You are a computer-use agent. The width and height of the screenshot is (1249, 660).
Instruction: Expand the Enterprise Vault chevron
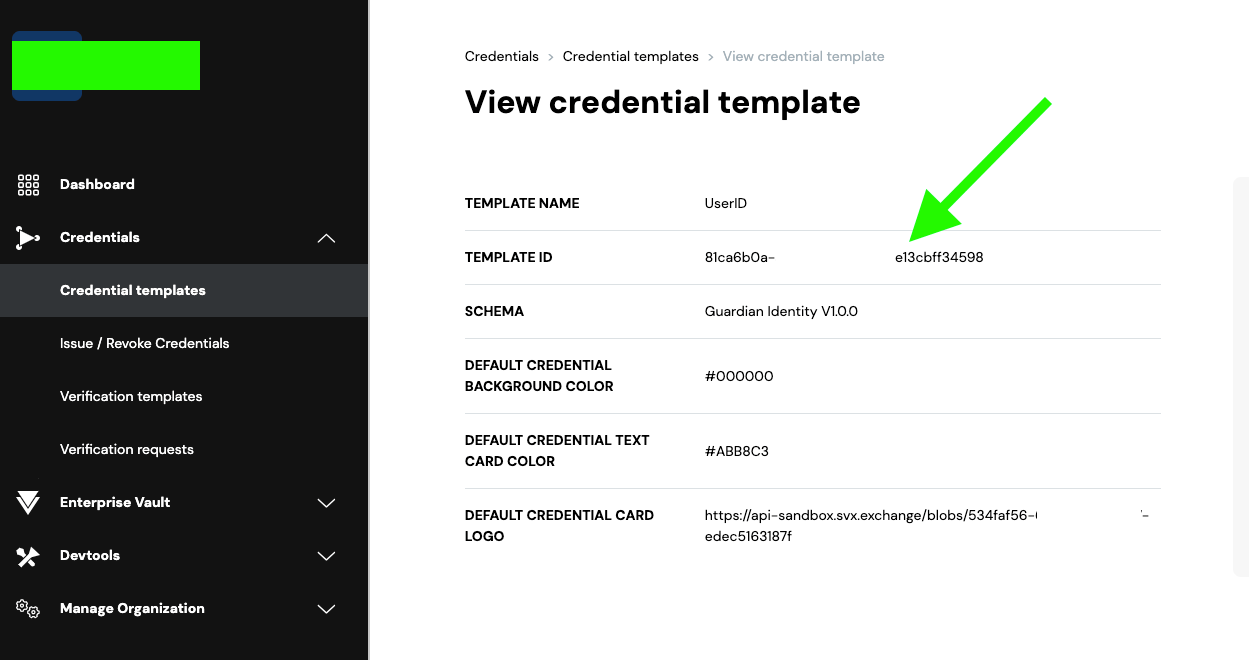(x=326, y=503)
